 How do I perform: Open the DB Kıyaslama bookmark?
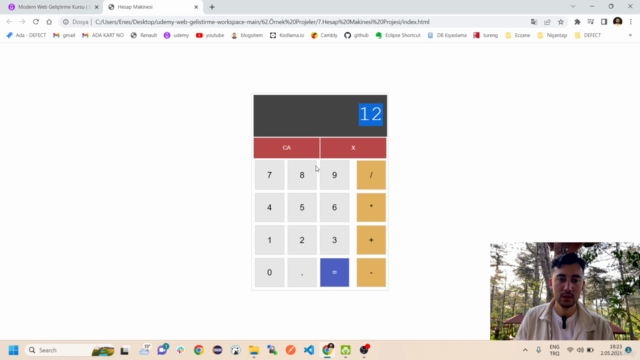(x=447, y=36)
